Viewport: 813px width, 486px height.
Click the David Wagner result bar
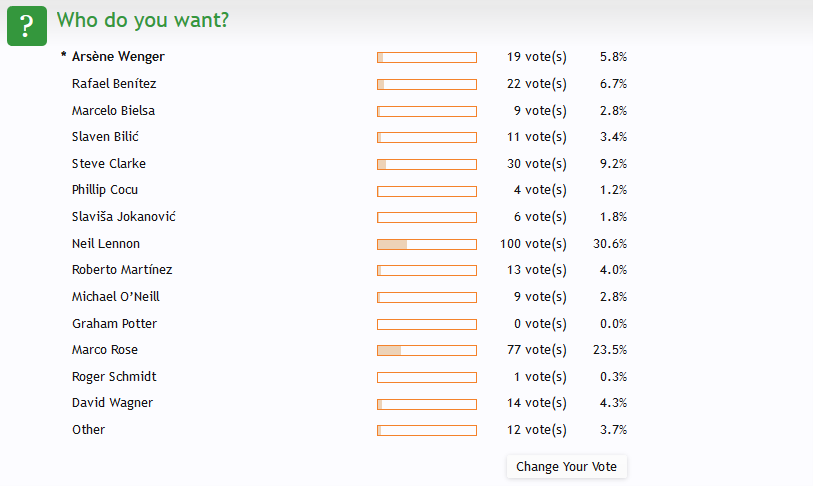[x=427, y=404]
